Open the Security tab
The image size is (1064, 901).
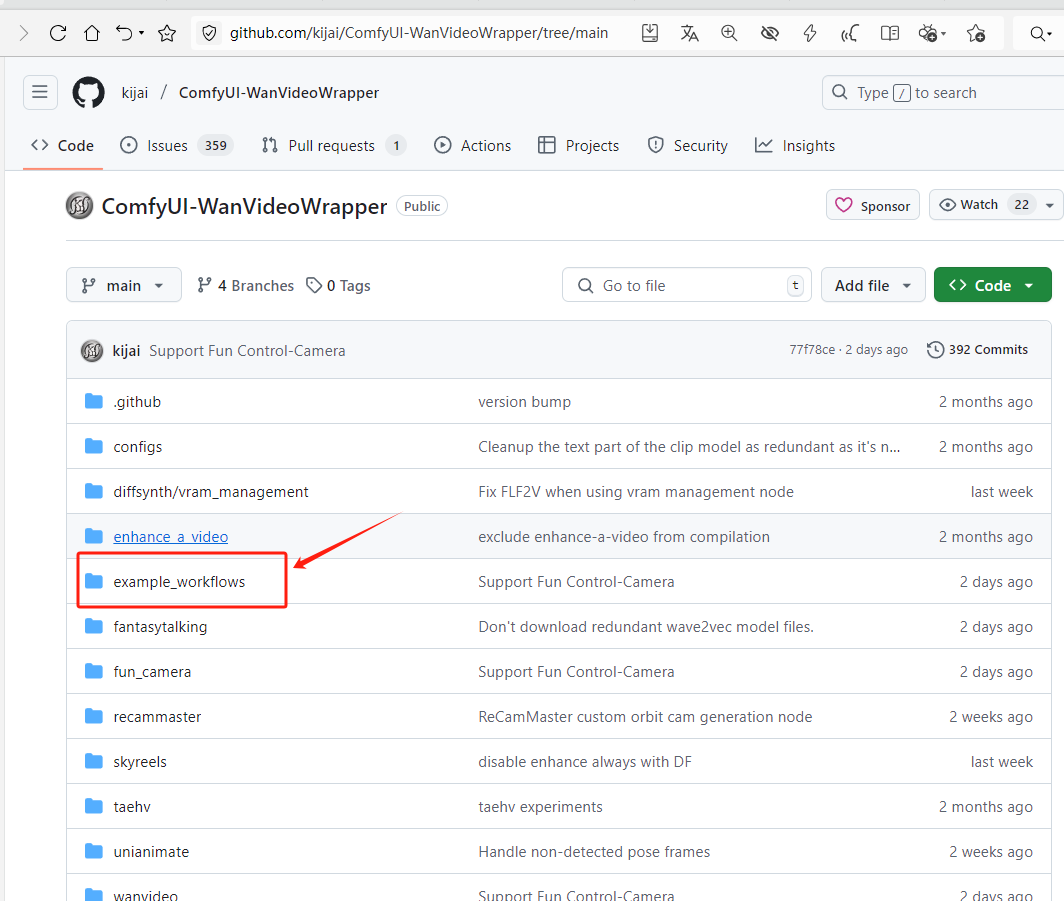[x=687, y=145]
